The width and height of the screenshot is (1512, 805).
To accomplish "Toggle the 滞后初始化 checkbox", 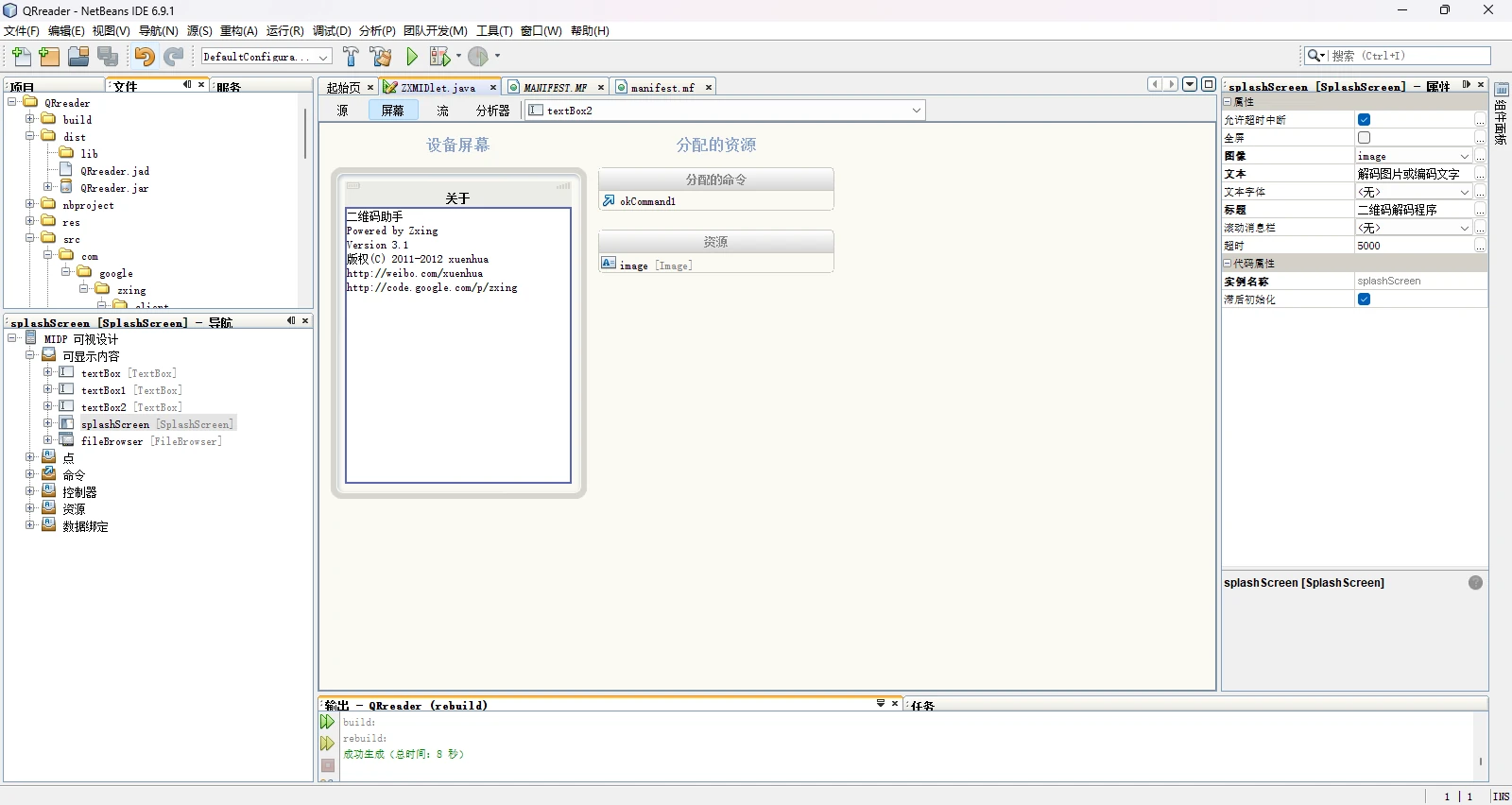I will [x=1364, y=300].
